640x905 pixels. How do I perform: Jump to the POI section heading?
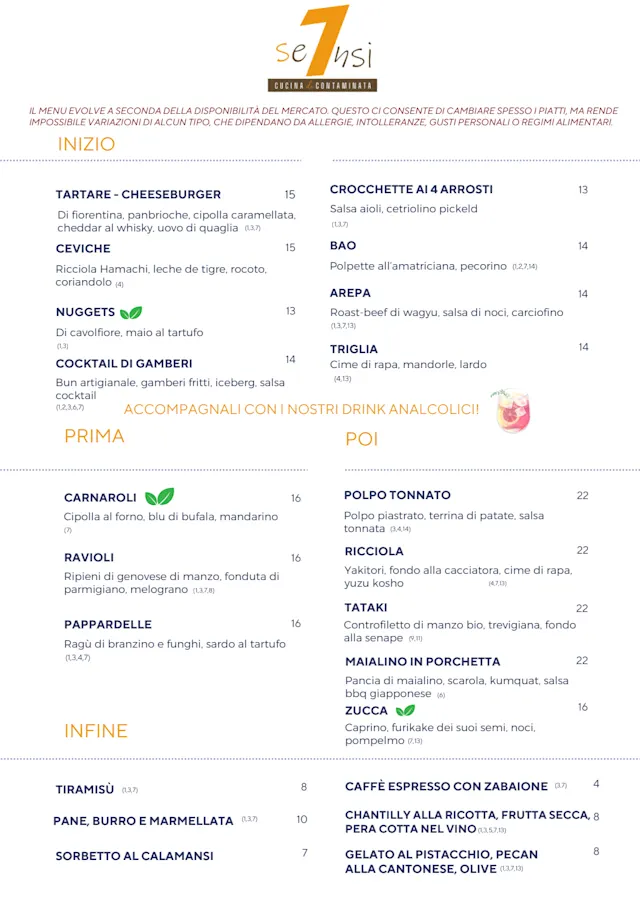[x=361, y=439]
